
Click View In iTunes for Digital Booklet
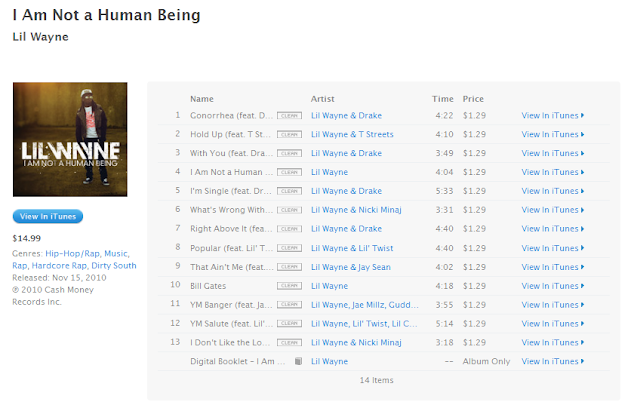(x=553, y=361)
